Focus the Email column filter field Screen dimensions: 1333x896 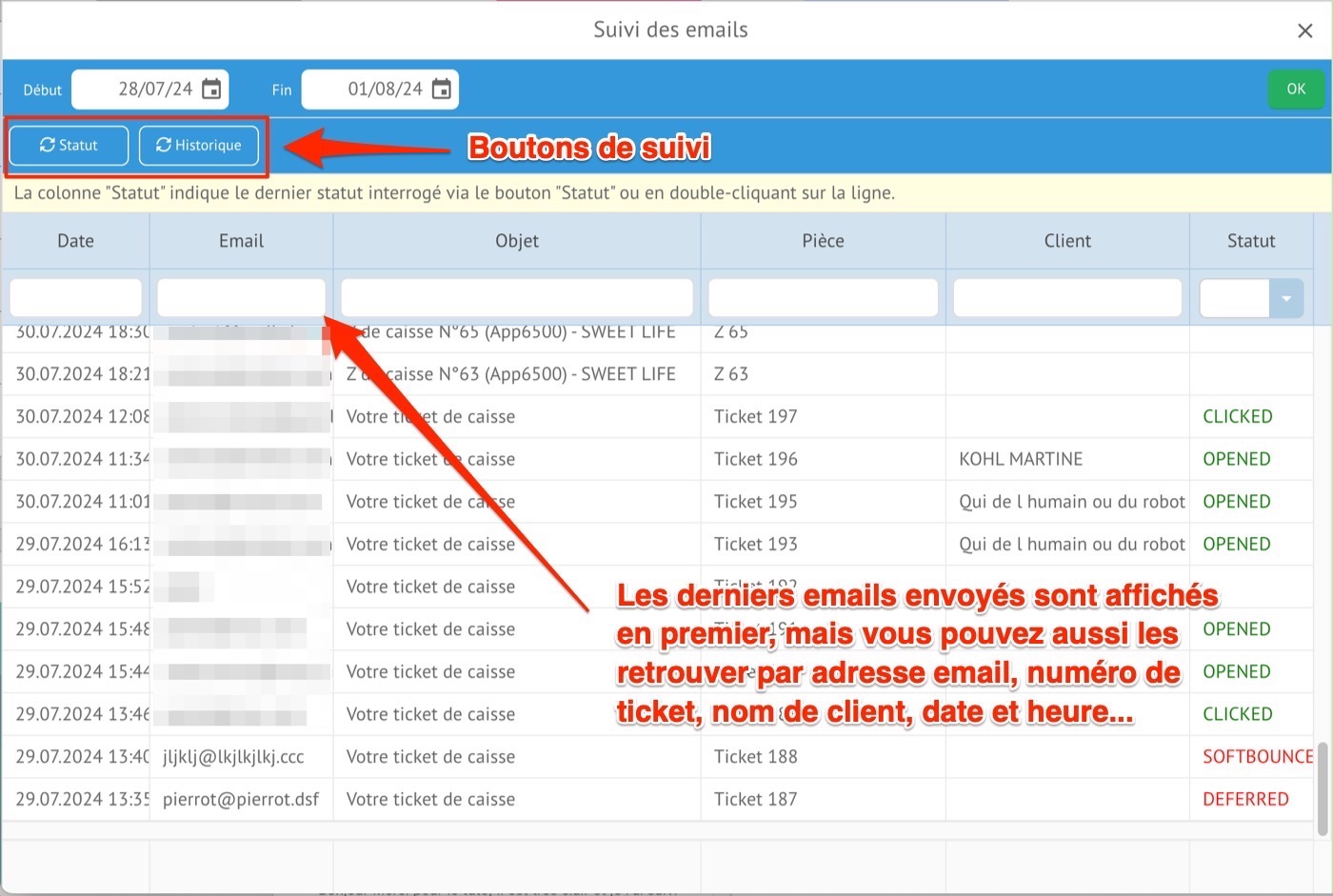click(241, 298)
